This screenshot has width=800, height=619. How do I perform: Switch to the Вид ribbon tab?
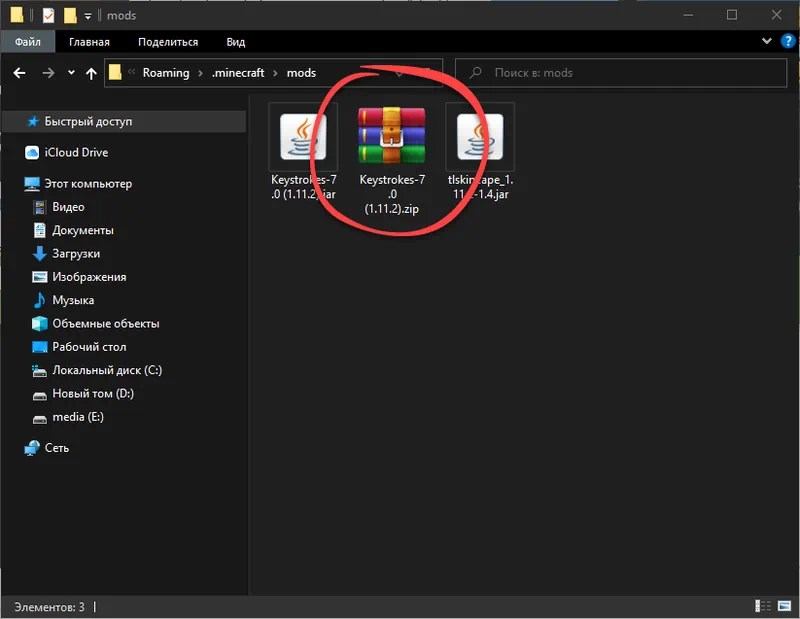[235, 42]
